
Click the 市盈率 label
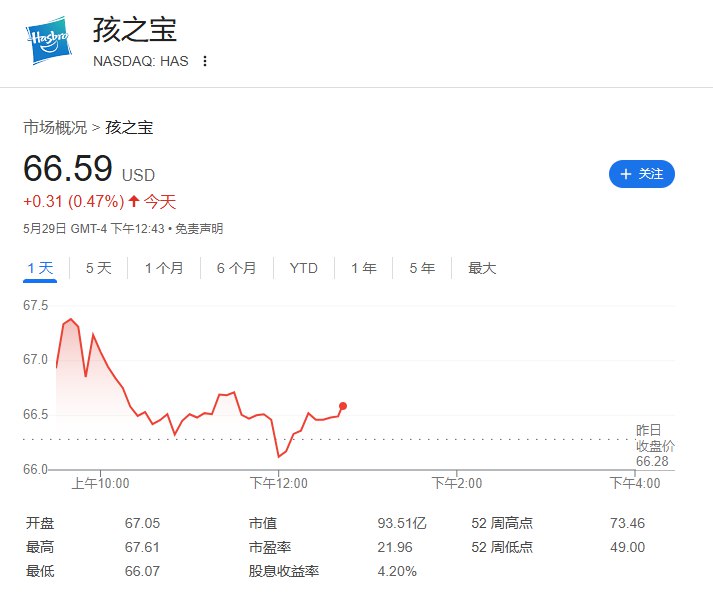[x=270, y=547]
